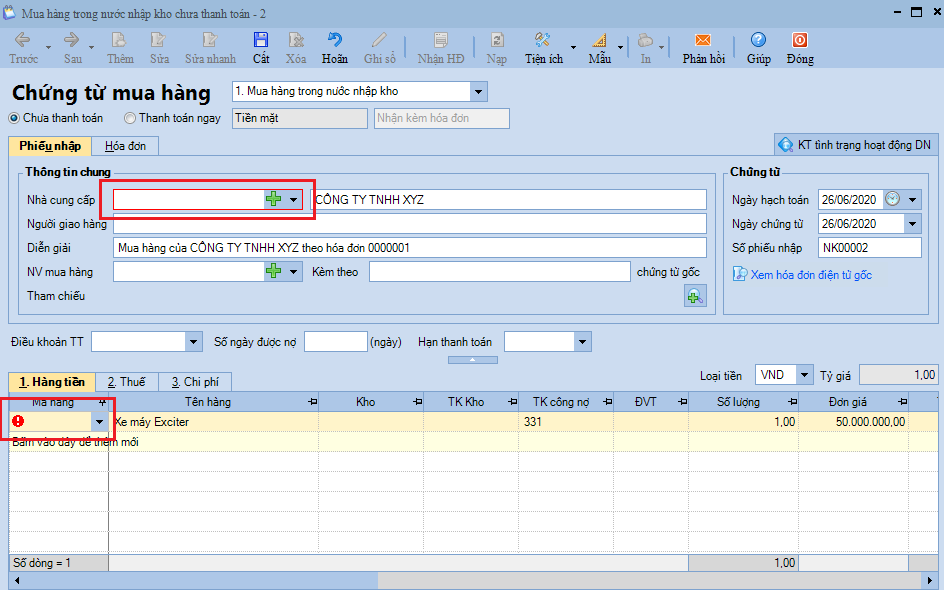
Task: Click the Thêm (add) toolbar icon
Action: 119,40
